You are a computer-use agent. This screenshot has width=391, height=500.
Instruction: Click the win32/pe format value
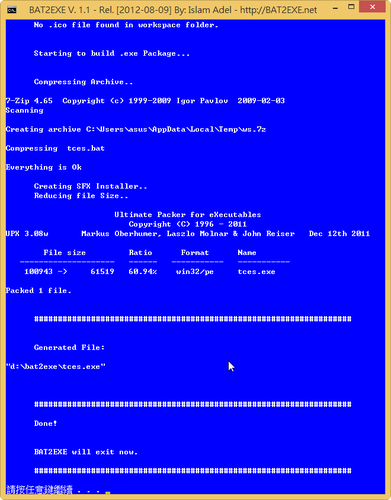(195, 272)
